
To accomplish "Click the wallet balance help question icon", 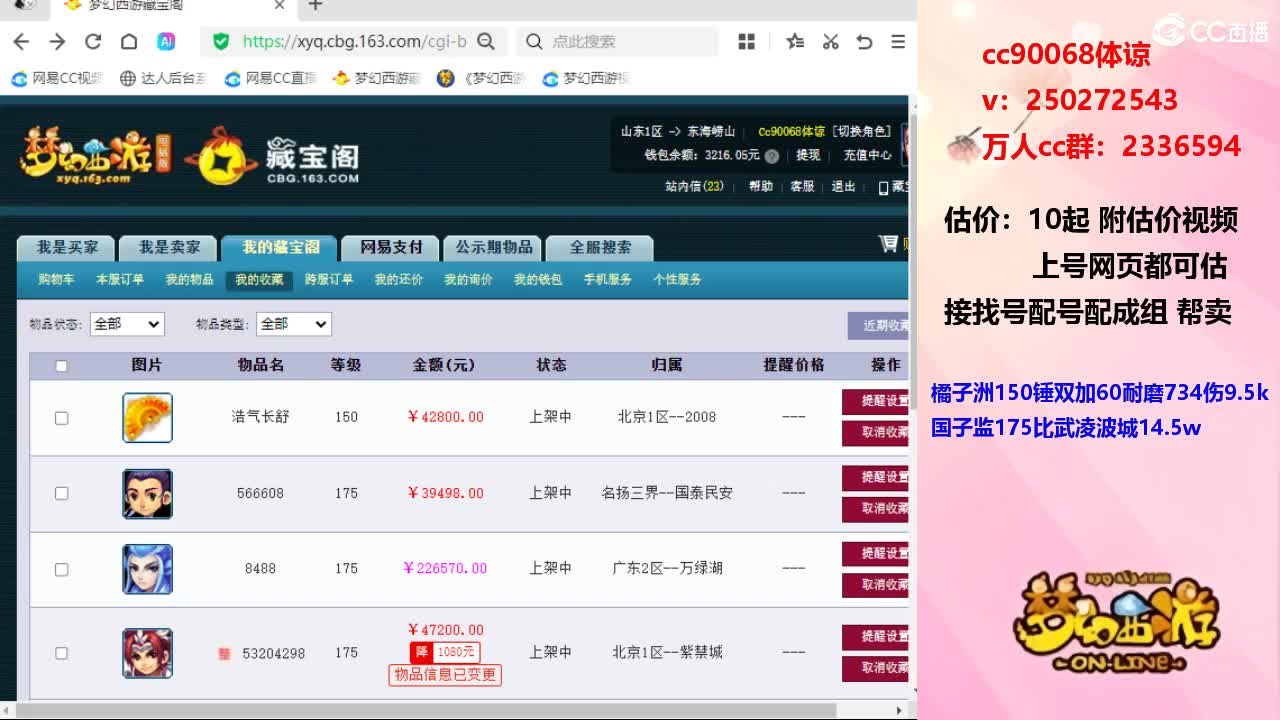I will pos(772,156).
